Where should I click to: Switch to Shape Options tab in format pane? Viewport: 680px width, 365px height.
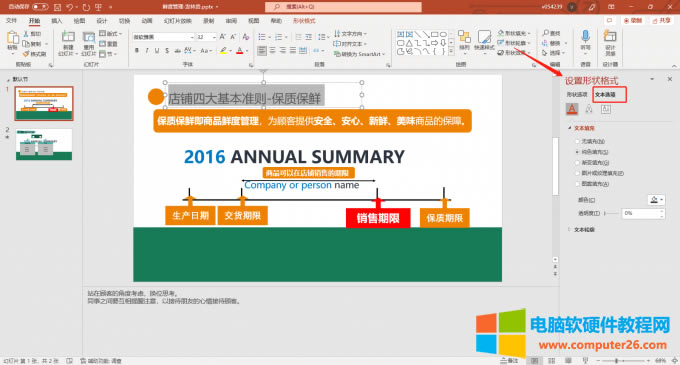[x=576, y=95]
